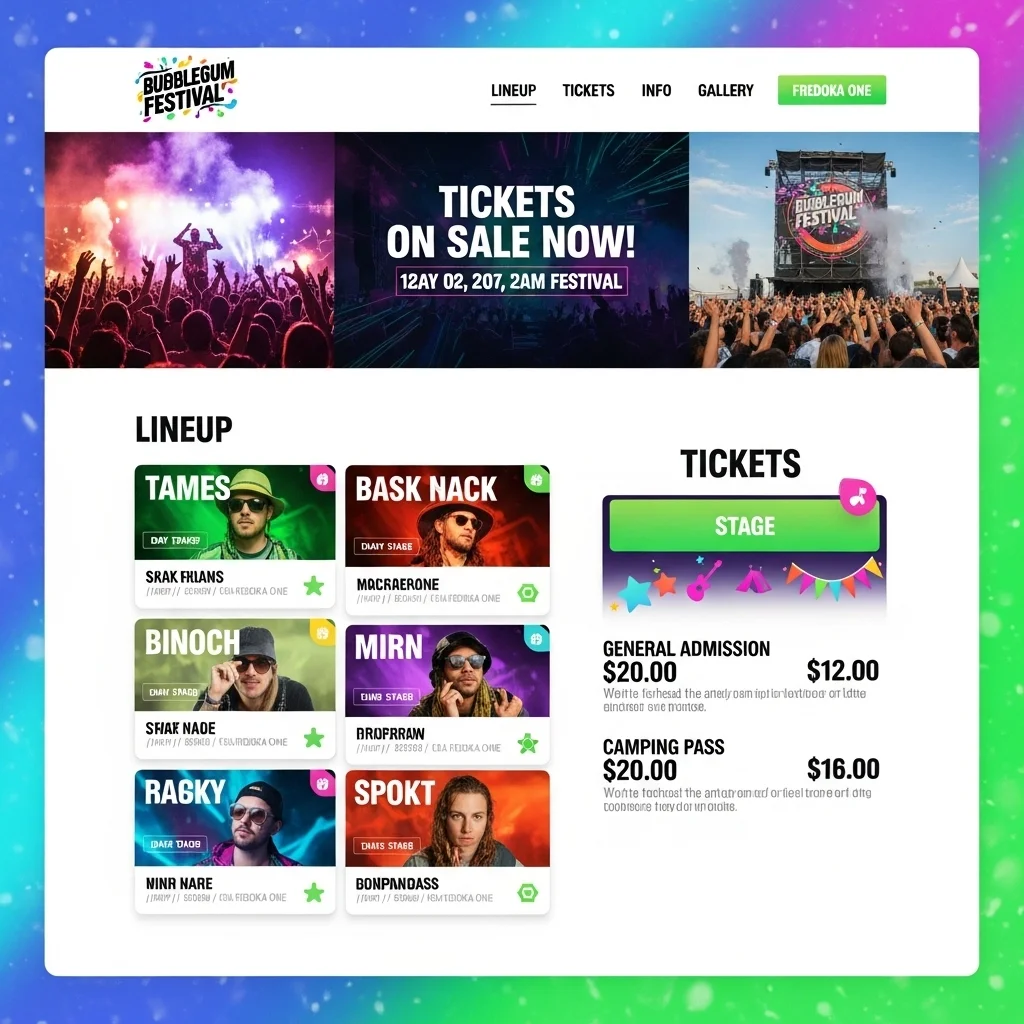Click green star on SFIAK NAOE card
The height and width of the screenshot is (1024, 1024).
[313, 738]
